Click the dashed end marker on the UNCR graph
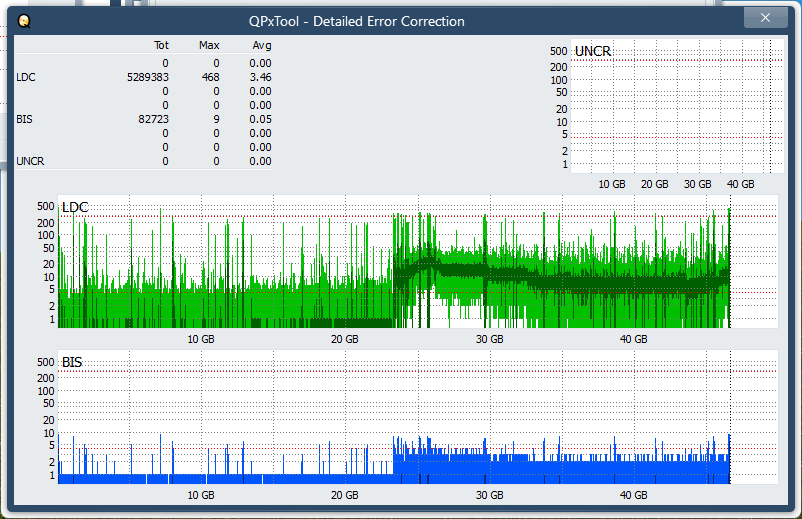 point(770,106)
